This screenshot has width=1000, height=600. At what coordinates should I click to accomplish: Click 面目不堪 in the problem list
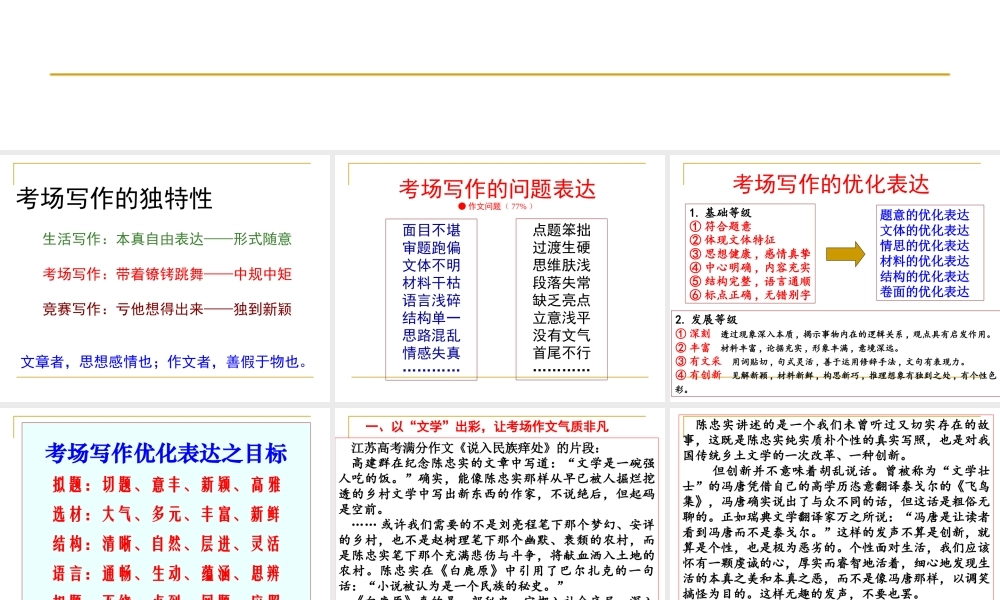click(x=431, y=230)
